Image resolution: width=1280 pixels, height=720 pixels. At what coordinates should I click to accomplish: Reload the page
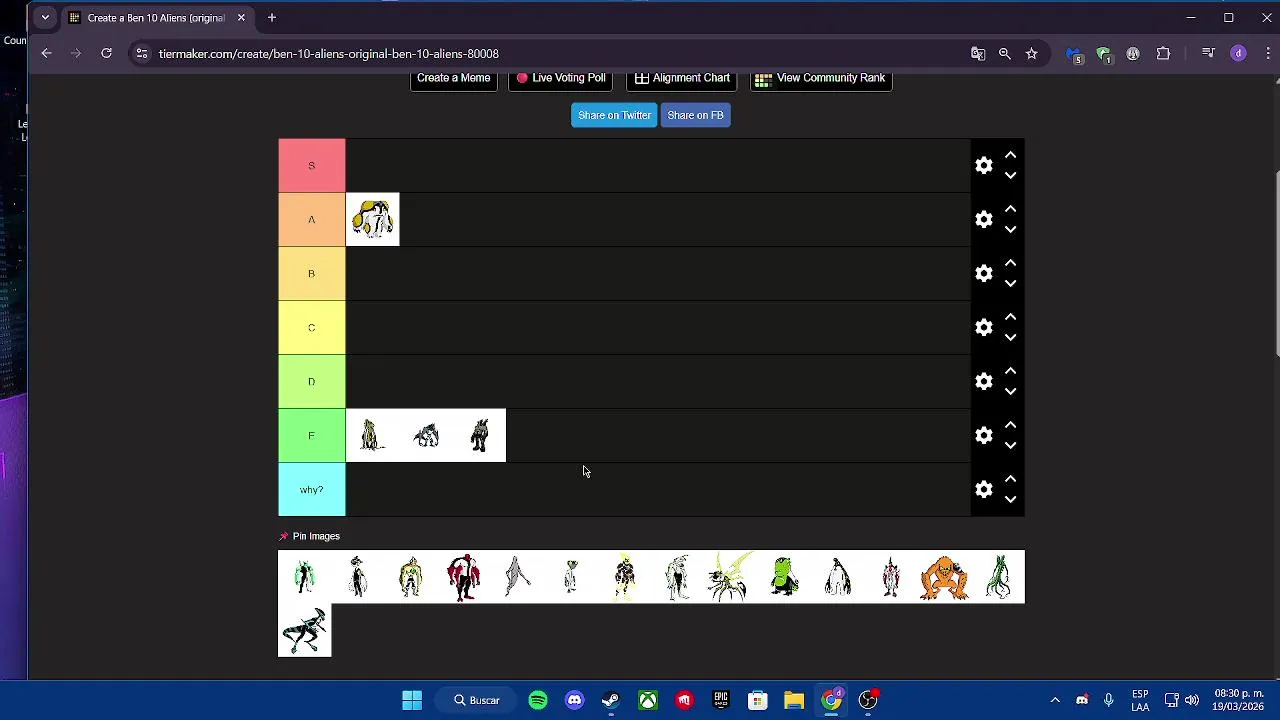click(106, 53)
